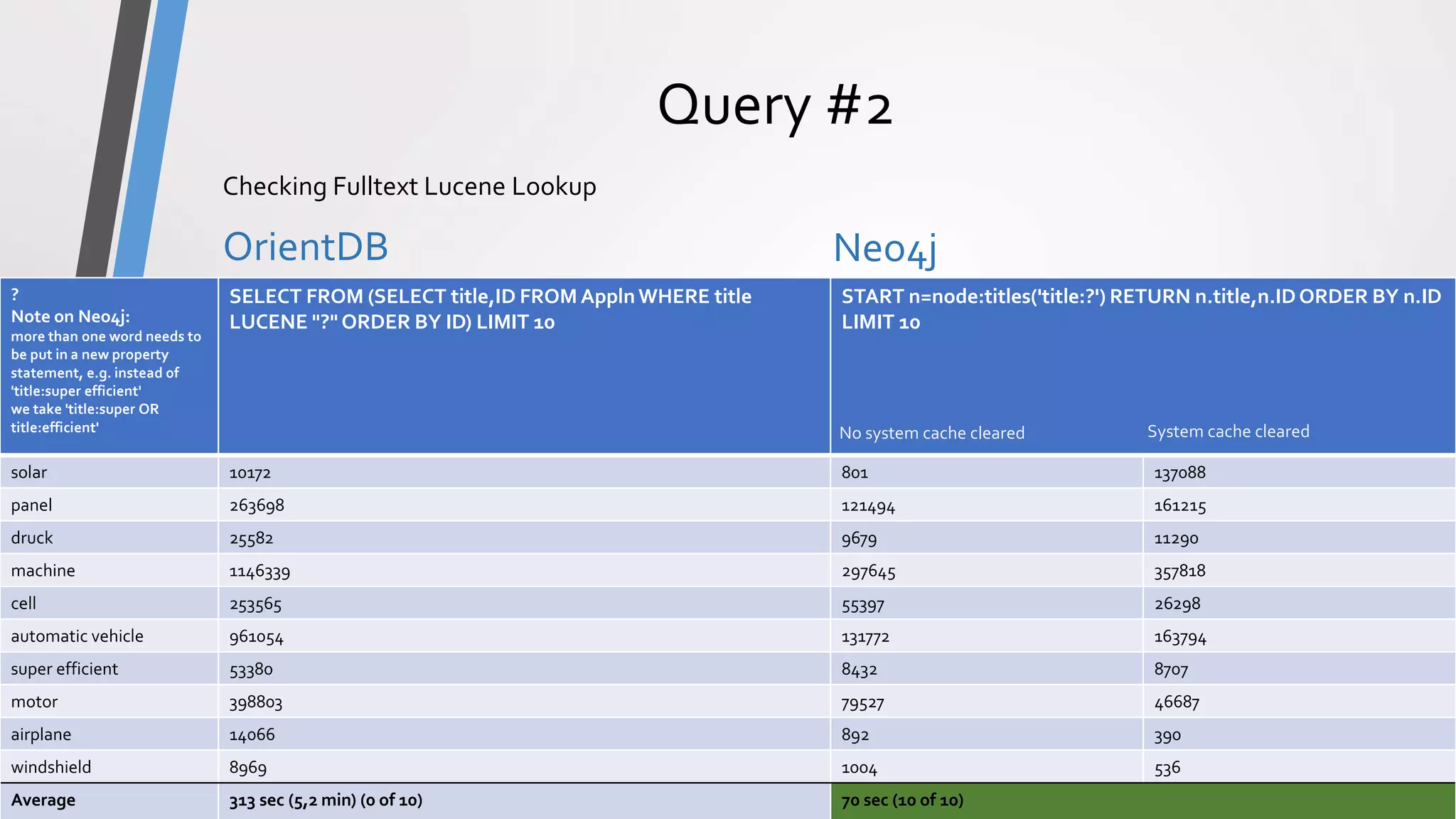
Task: Click cache-cleared value 163794 for automatic vehicle
Action: click(1180, 637)
